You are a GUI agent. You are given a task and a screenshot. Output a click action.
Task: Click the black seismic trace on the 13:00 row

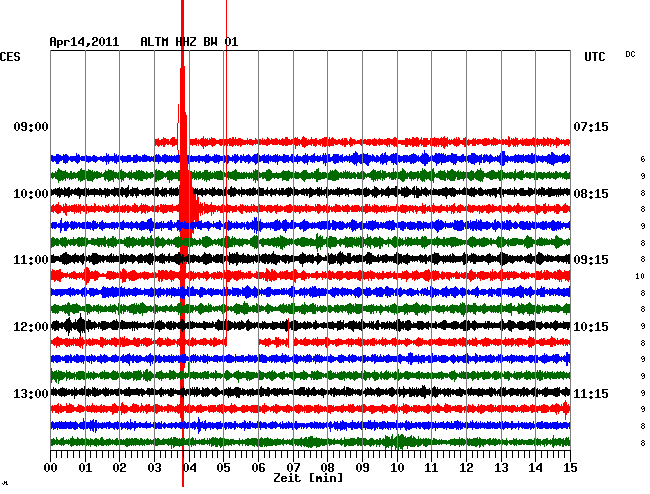[311, 392]
